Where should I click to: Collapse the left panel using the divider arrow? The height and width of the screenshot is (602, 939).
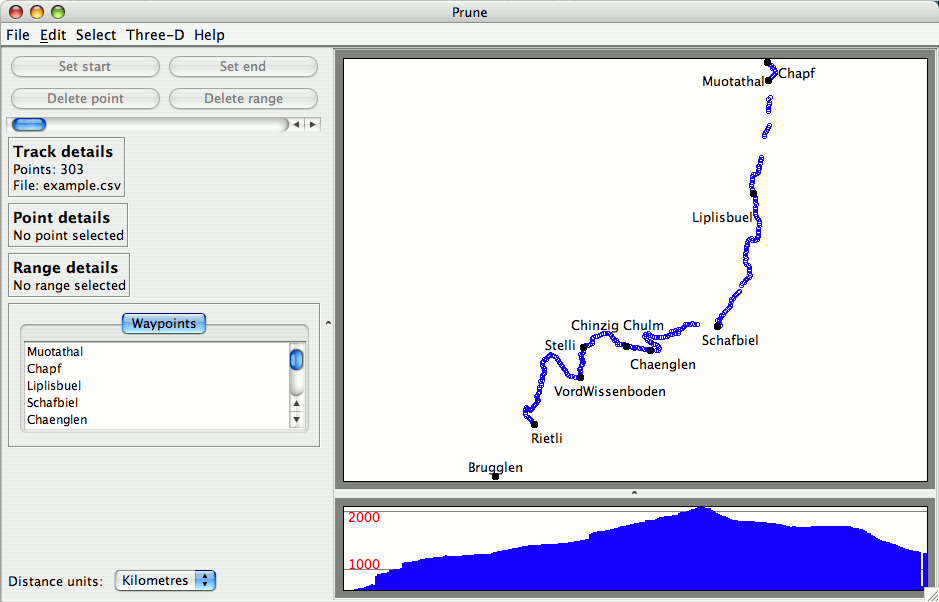point(328,323)
